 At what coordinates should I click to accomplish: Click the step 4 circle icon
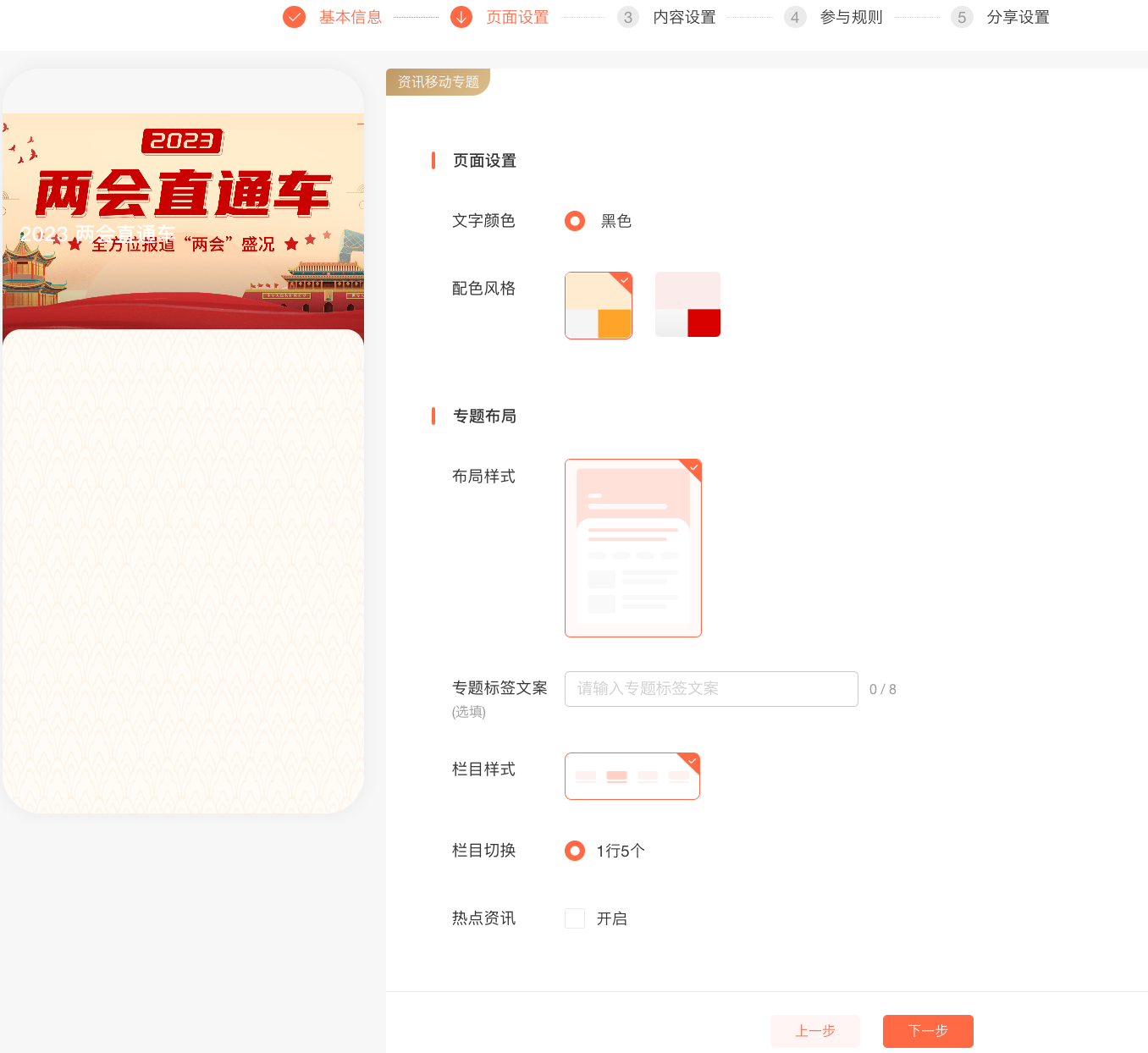pyautogui.click(x=795, y=17)
